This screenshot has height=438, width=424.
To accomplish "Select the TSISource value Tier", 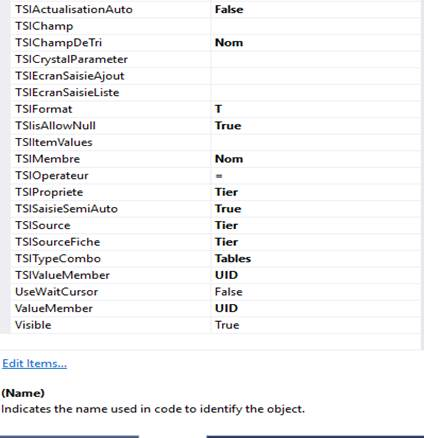I will point(226,225).
